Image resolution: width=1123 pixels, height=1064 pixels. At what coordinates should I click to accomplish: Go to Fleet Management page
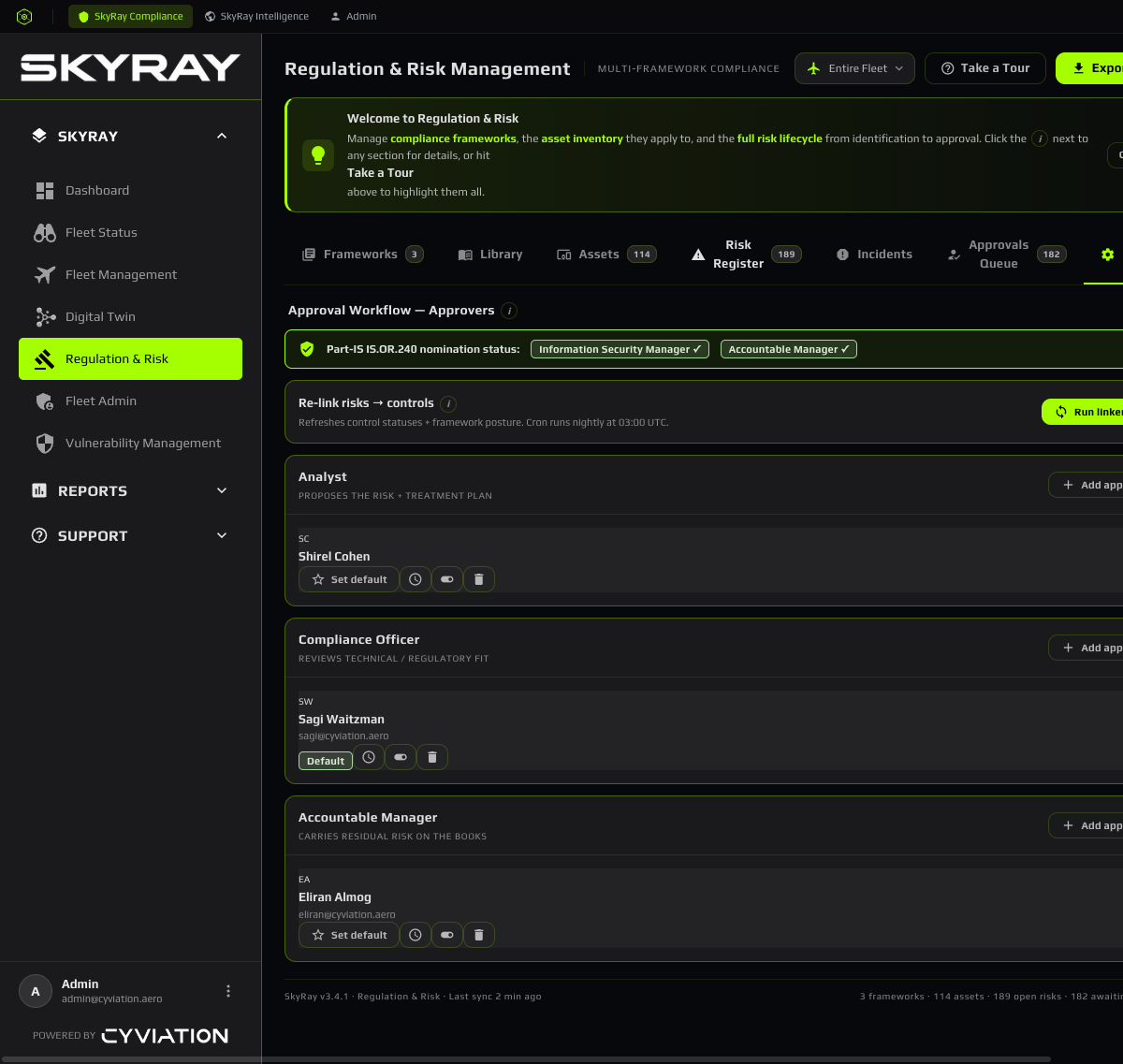tap(130, 274)
